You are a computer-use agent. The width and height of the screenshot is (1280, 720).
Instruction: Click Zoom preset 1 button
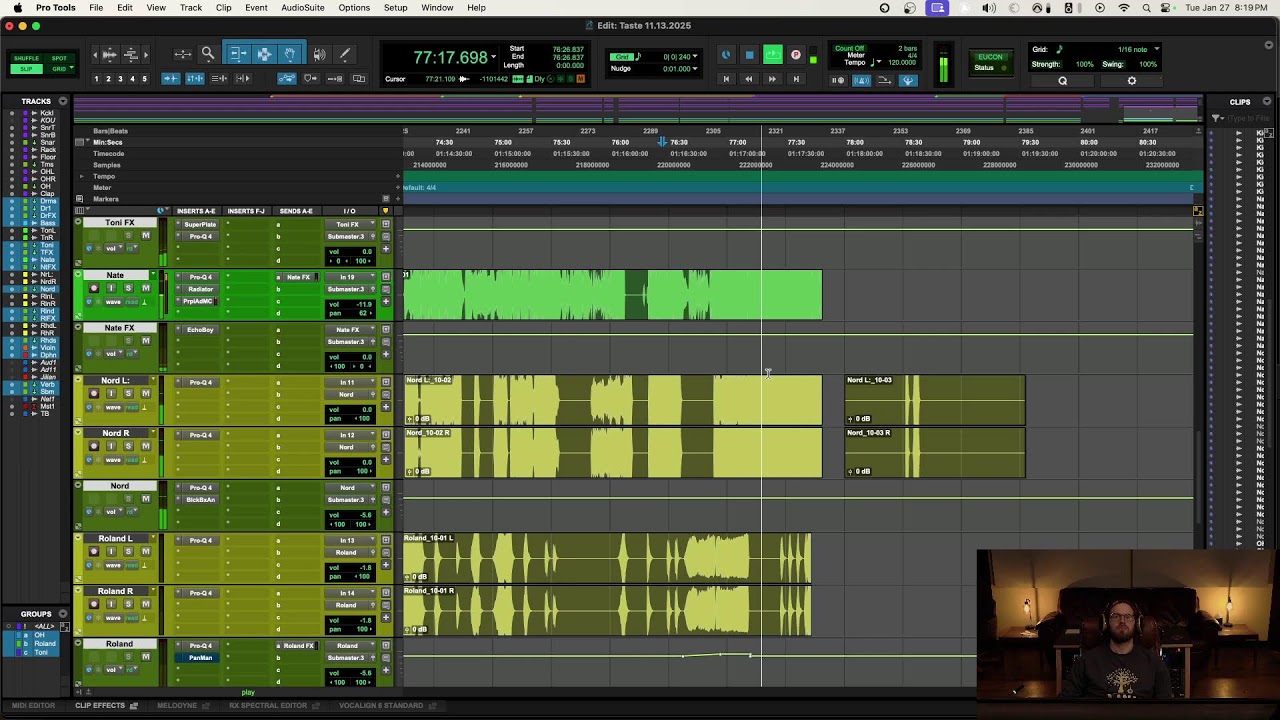(96, 79)
